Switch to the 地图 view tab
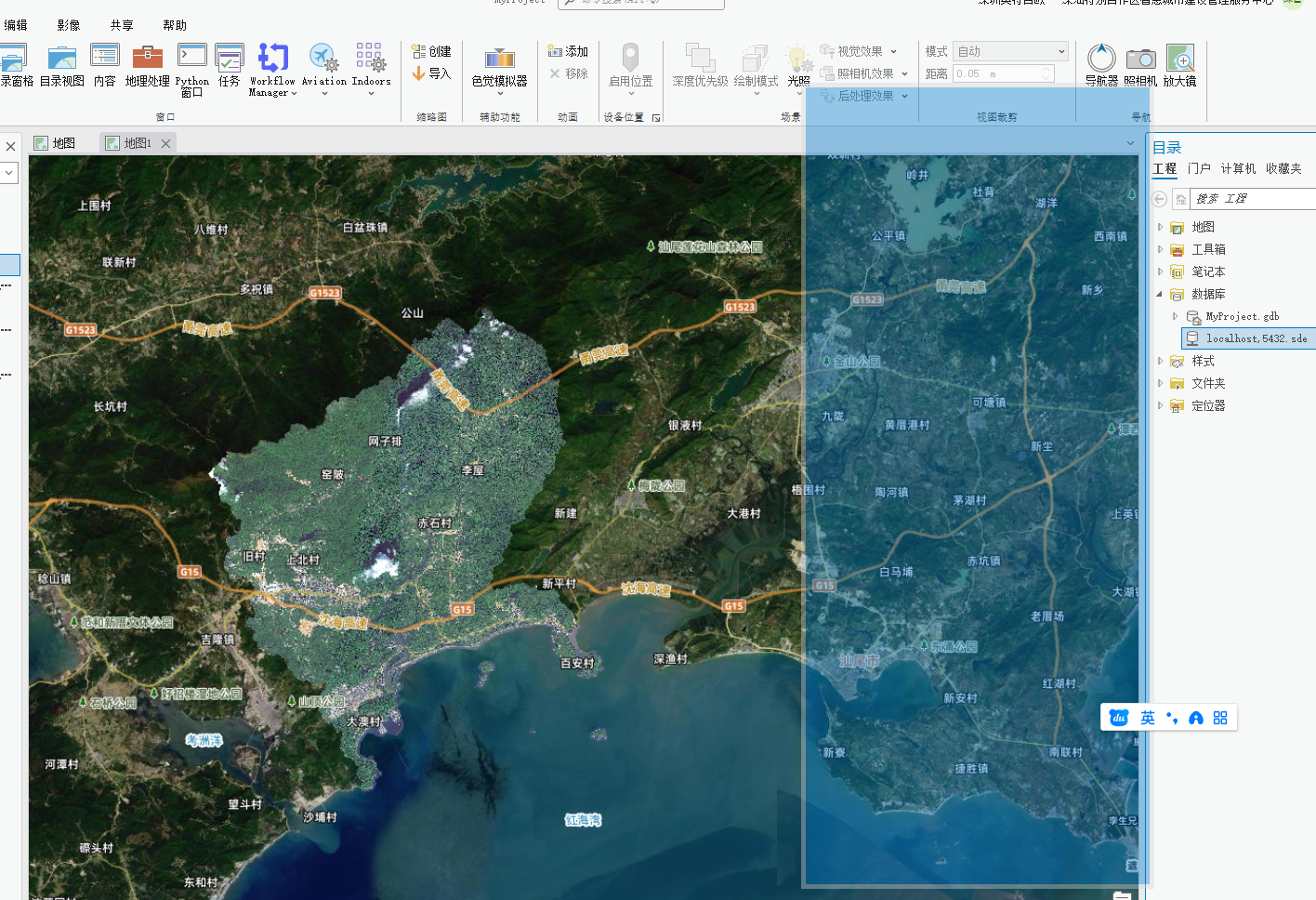The image size is (1316, 900). click(x=54, y=143)
